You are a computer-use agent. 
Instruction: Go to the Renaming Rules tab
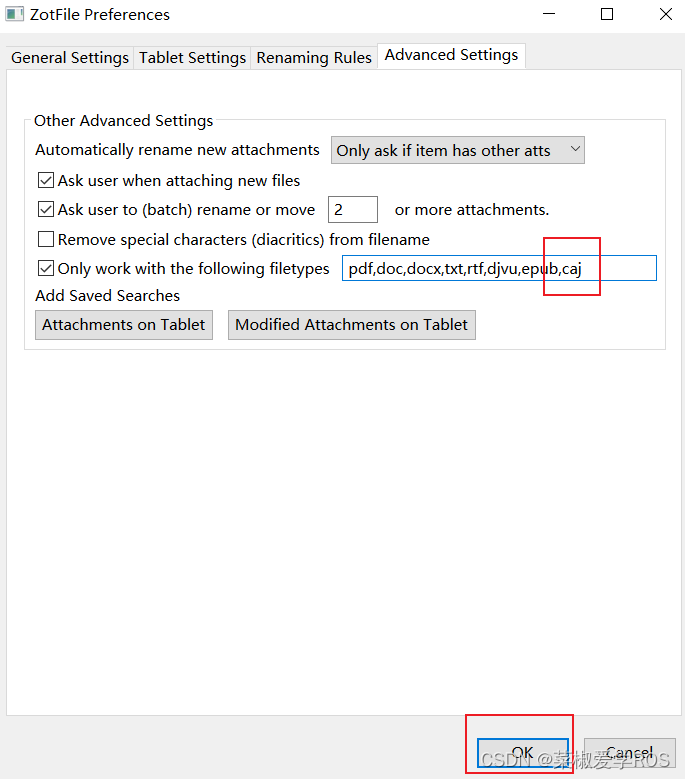click(313, 58)
